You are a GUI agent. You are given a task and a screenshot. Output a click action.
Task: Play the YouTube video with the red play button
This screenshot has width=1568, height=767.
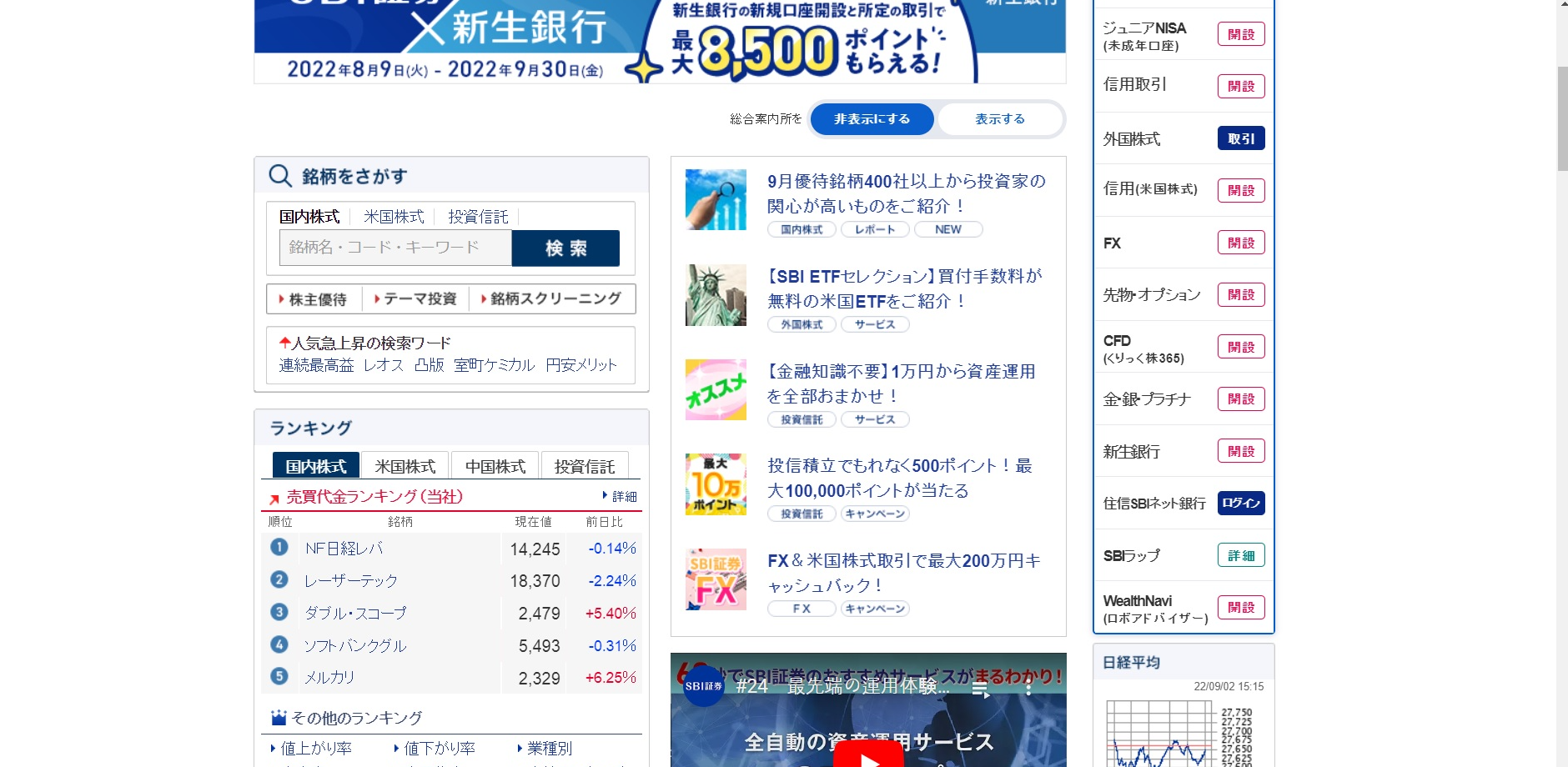pos(868,755)
